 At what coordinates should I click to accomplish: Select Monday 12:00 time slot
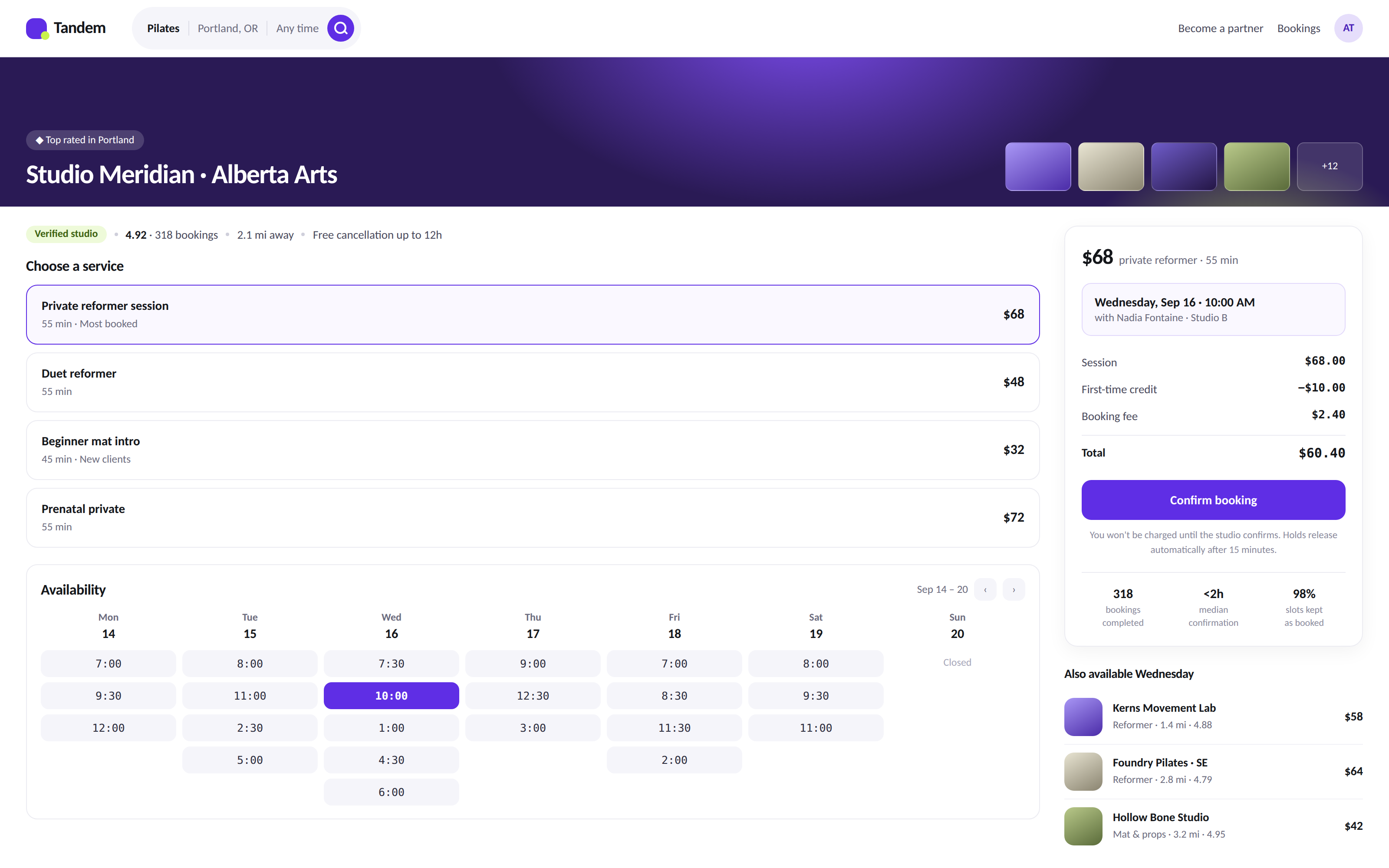[109, 728]
